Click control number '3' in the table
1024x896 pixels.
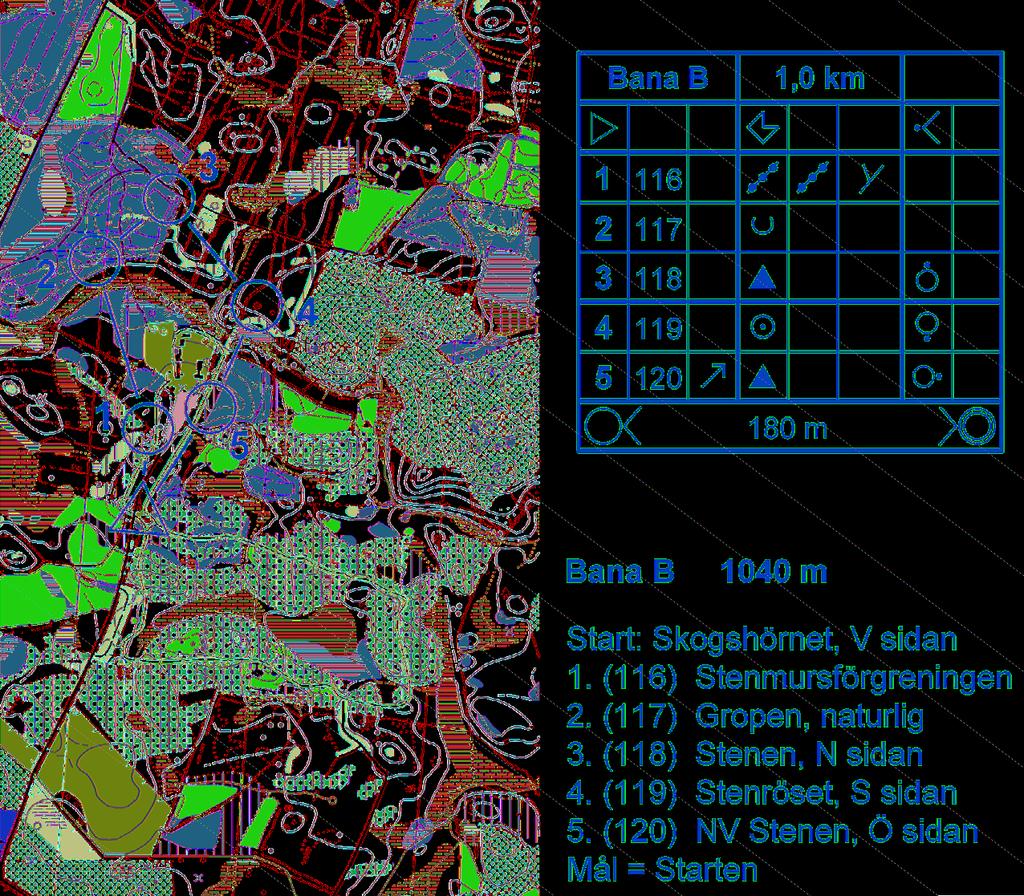coord(603,278)
